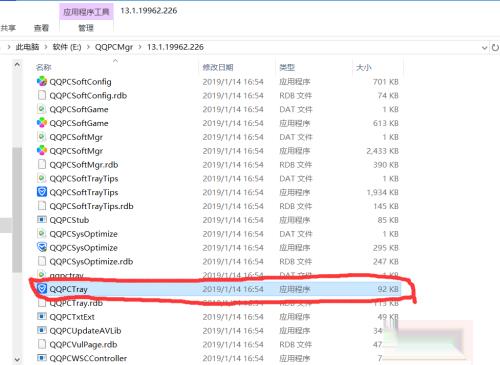
Task: Click the QQPCVulPage.rdb file icon
Action: pyautogui.click(x=42, y=344)
